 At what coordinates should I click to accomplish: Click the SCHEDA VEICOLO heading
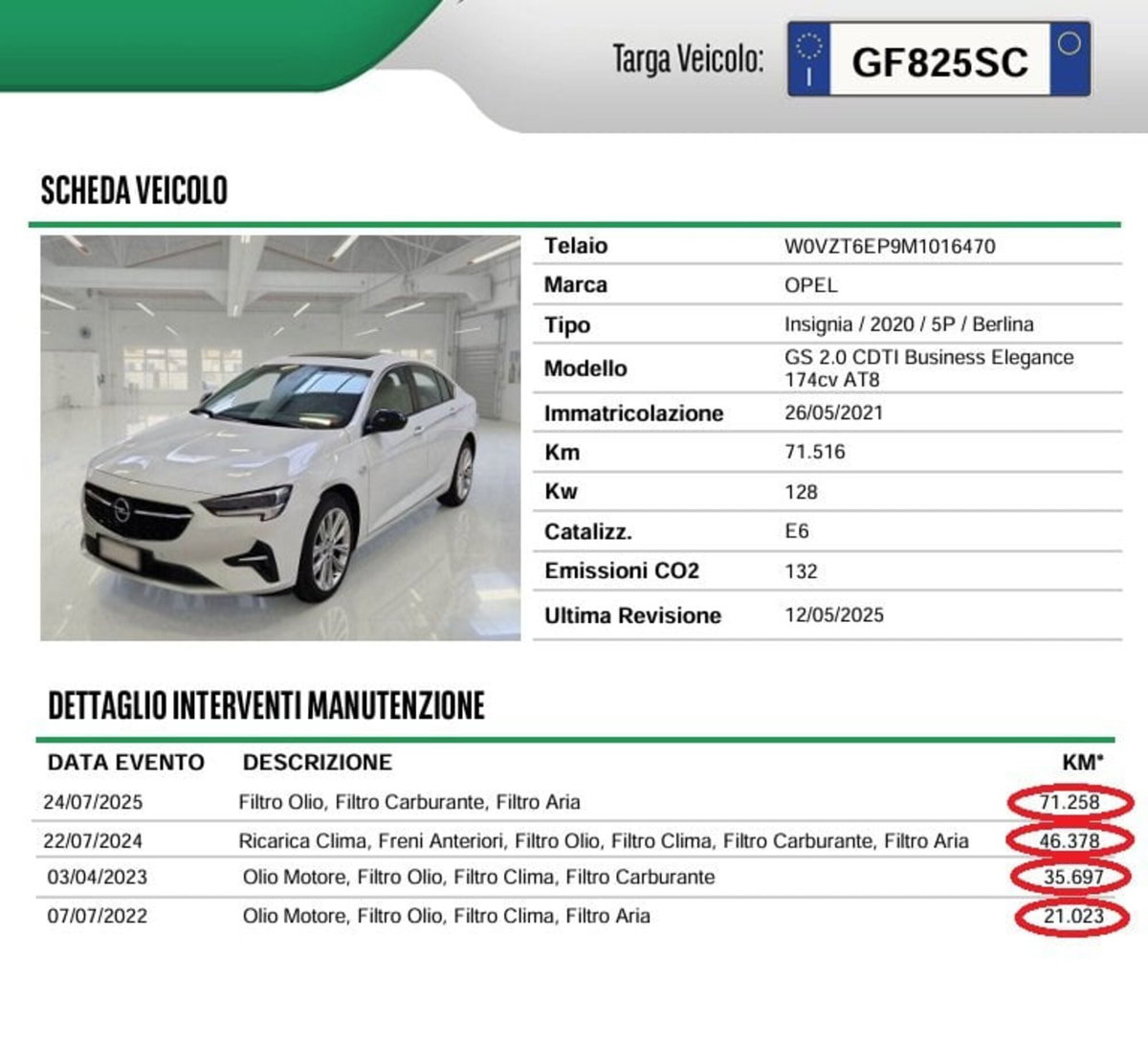point(134,190)
